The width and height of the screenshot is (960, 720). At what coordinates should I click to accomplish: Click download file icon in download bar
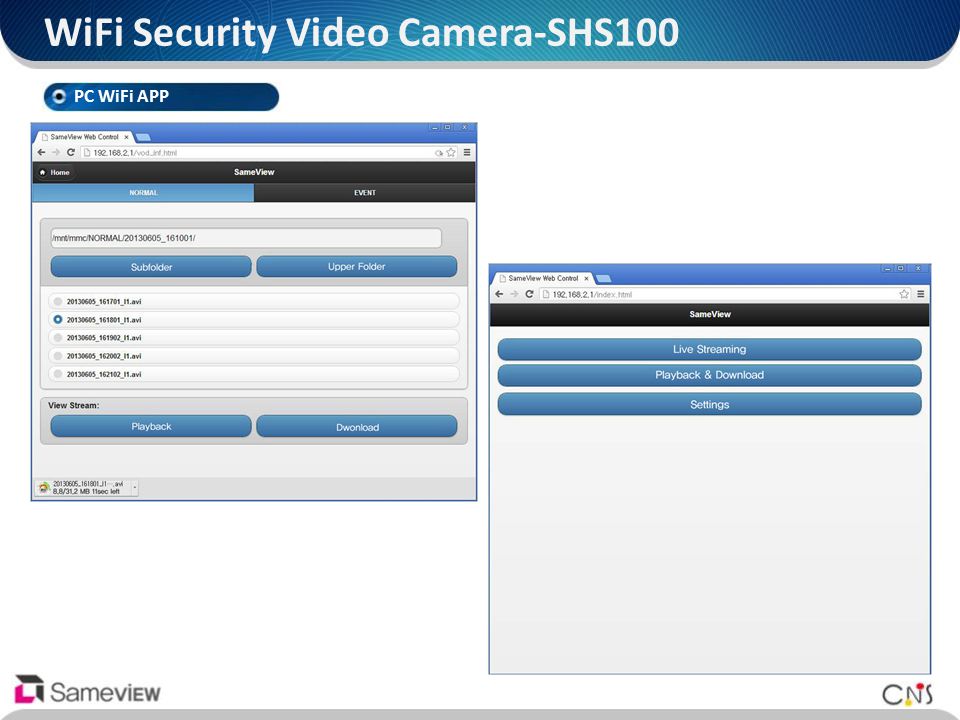(x=43, y=487)
